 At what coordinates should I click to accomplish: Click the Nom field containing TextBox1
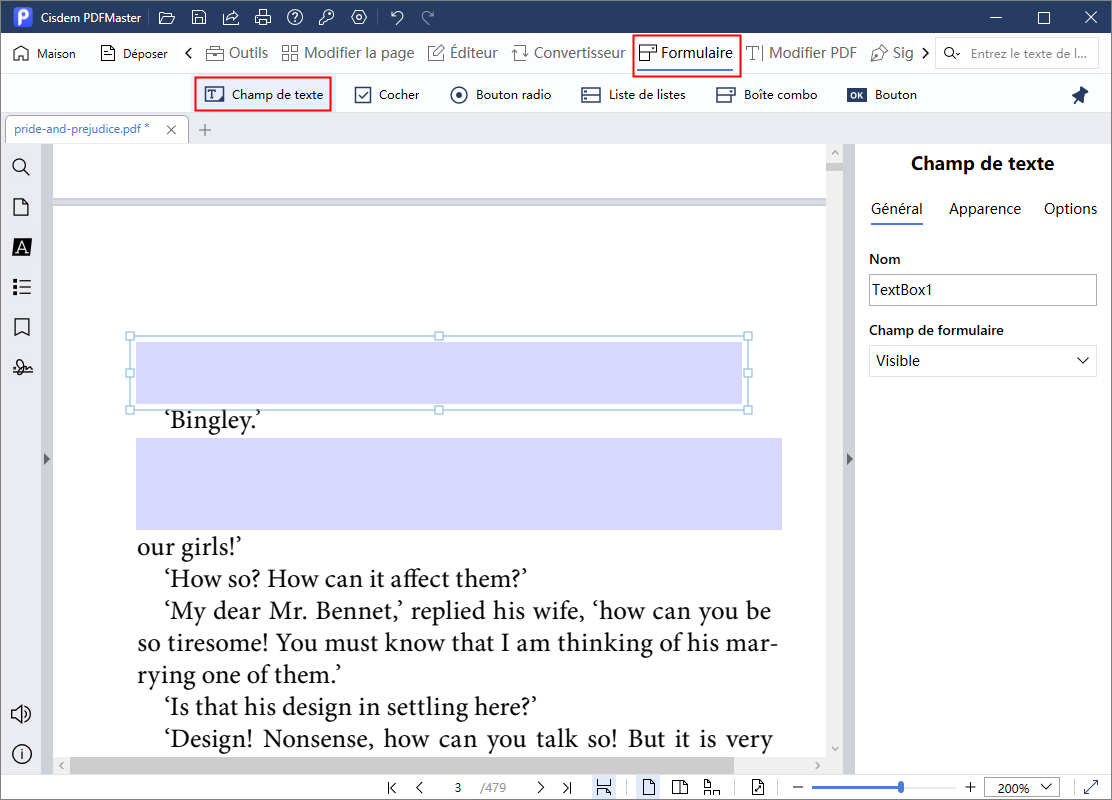tap(982, 290)
